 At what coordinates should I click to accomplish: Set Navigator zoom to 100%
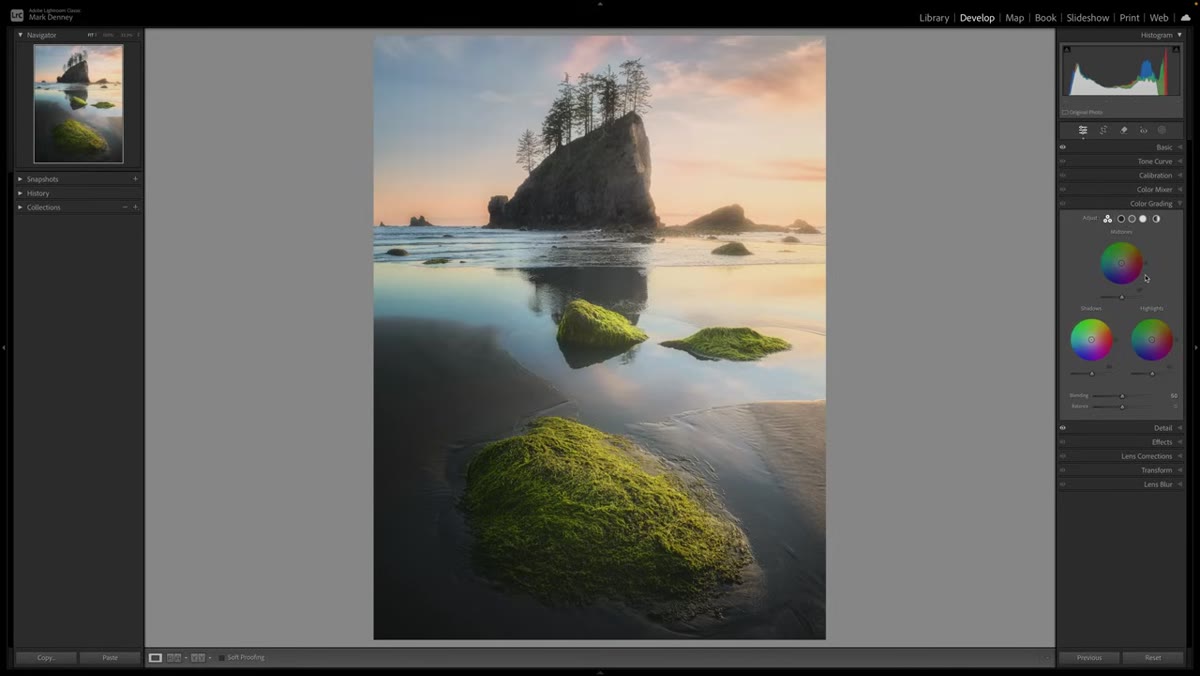pos(108,35)
